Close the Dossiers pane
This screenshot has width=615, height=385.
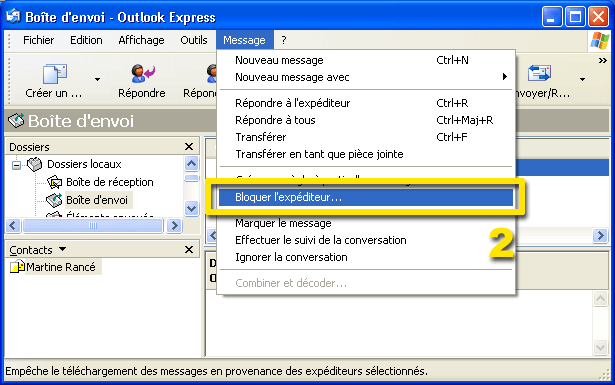point(189,147)
